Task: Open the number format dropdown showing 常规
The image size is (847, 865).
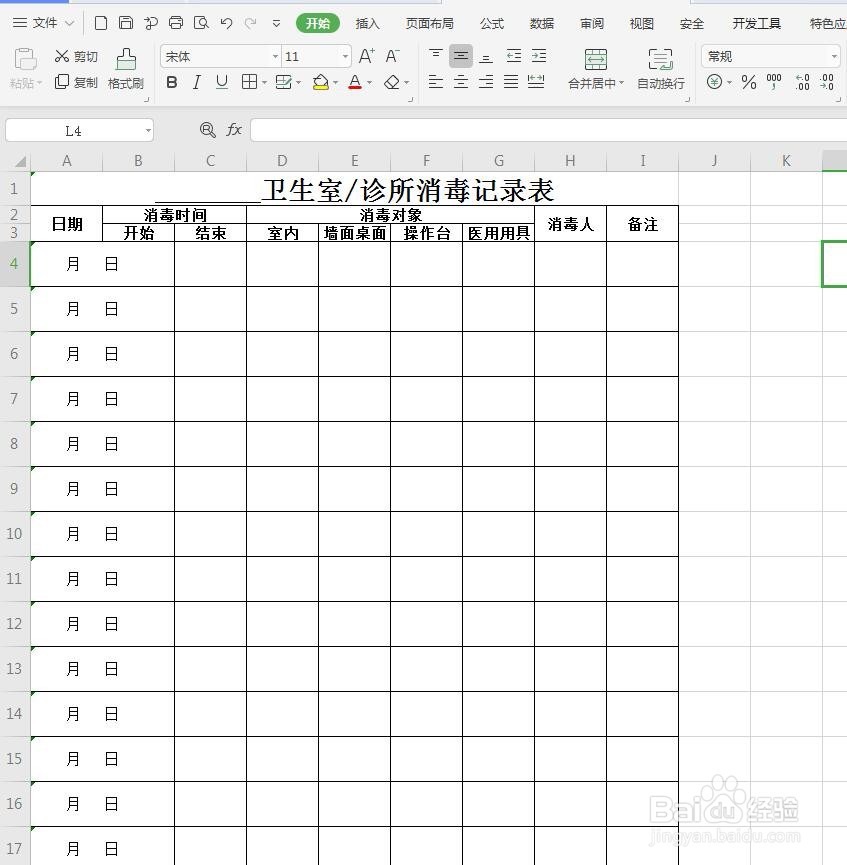Action: (834, 56)
